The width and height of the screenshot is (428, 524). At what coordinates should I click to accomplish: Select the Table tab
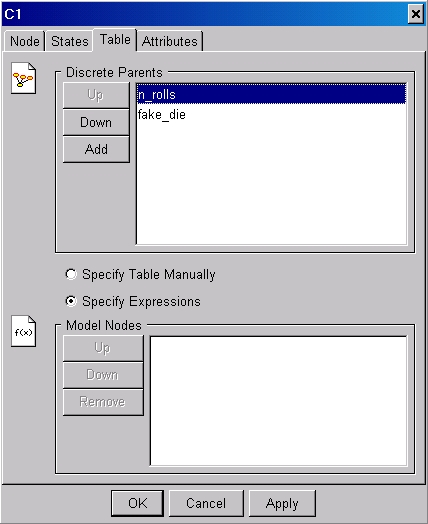115,39
